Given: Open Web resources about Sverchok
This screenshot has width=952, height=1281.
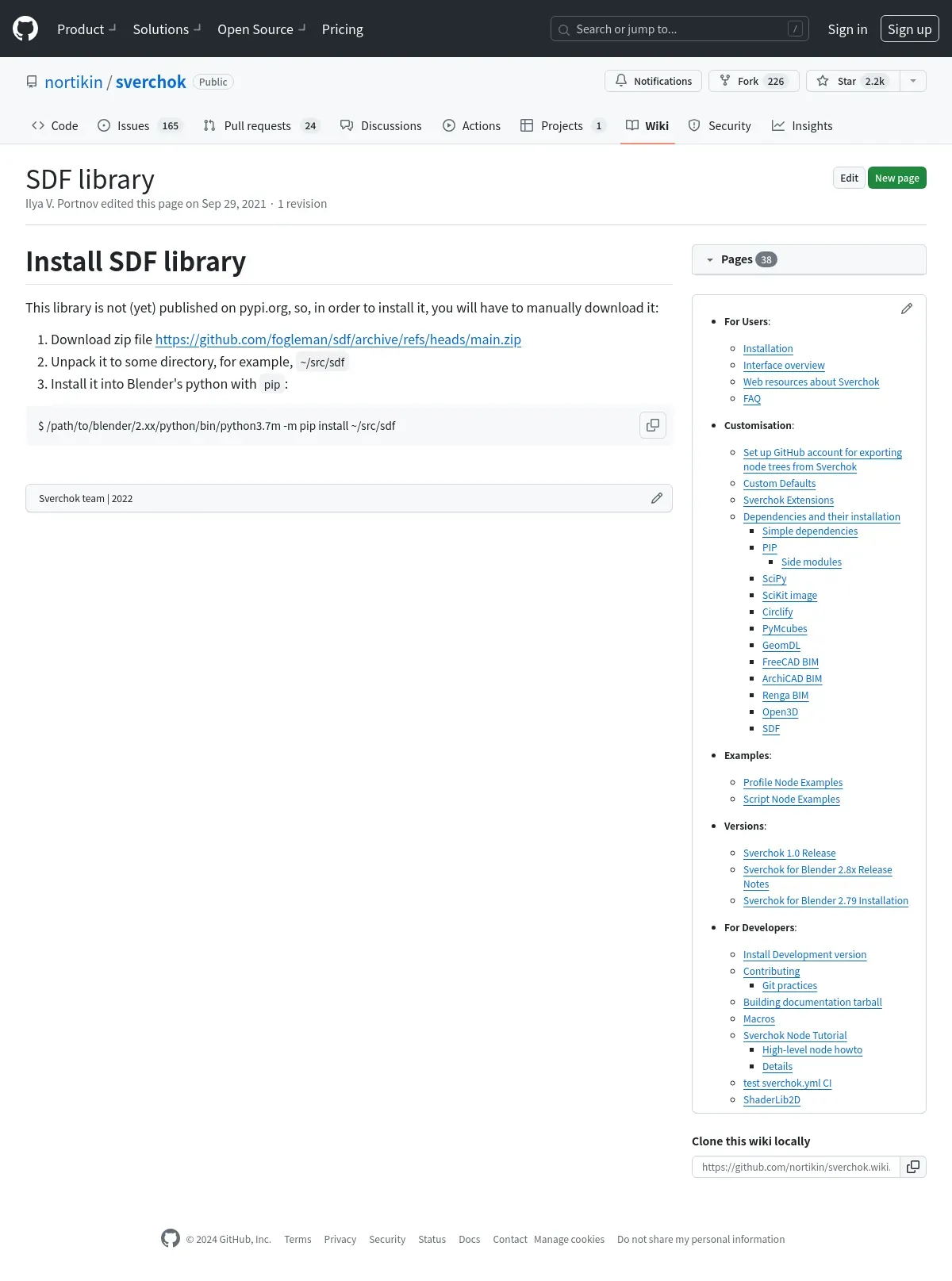Looking at the screenshot, I should click(811, 382).
